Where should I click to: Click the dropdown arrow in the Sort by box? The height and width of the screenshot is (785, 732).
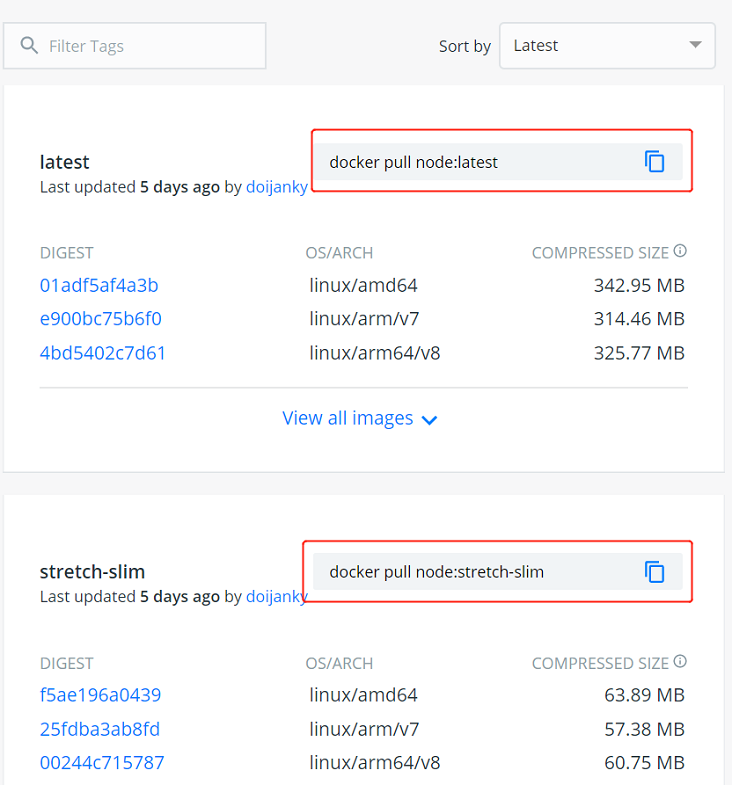click(x=695, y=46)
